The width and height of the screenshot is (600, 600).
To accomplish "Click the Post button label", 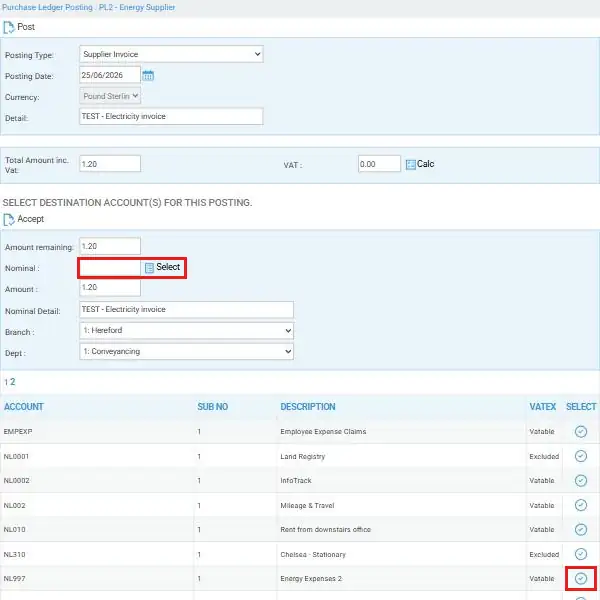I will coord(26,27).
